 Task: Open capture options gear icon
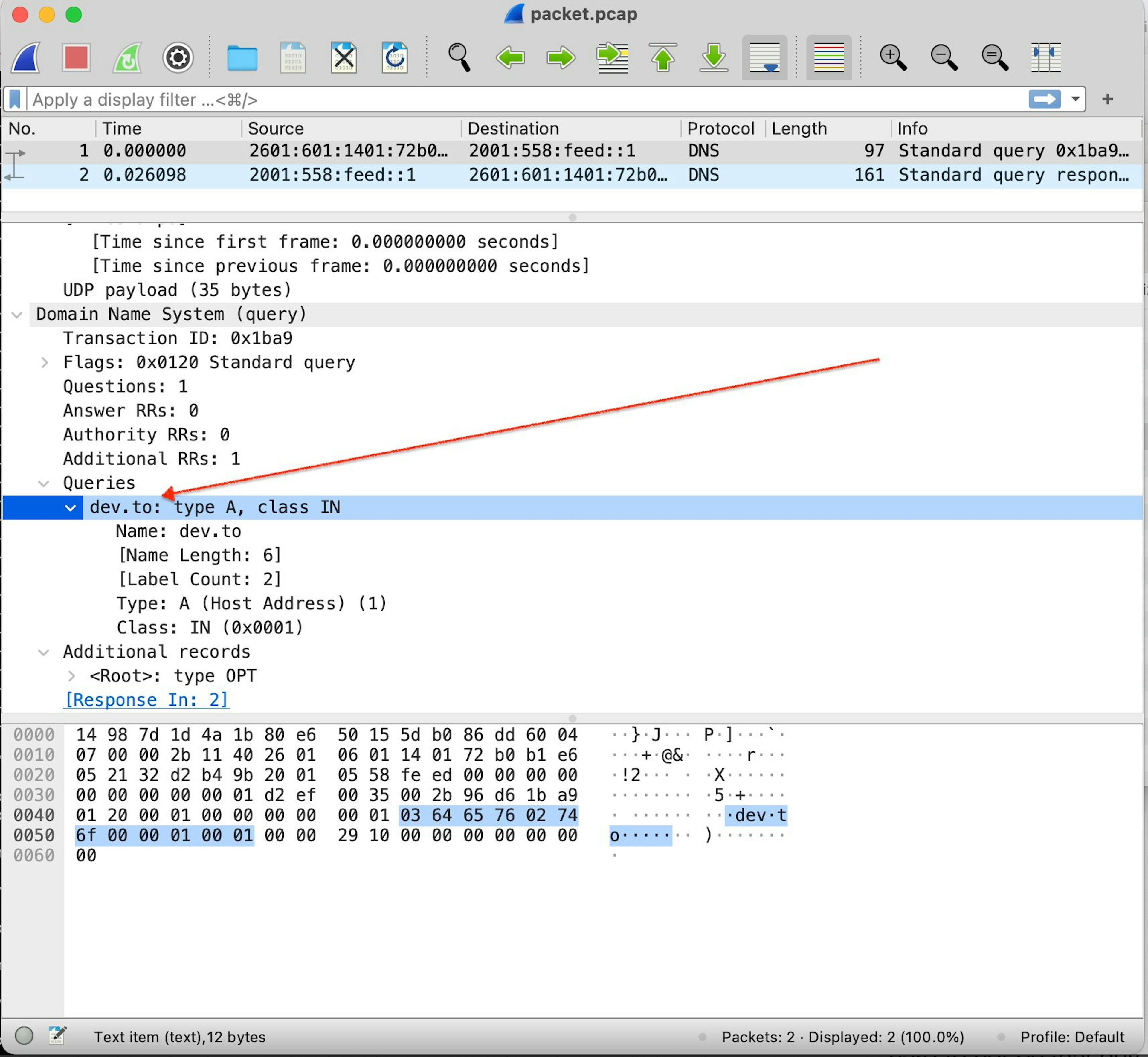pyautogui.click(x=178, y=57)
